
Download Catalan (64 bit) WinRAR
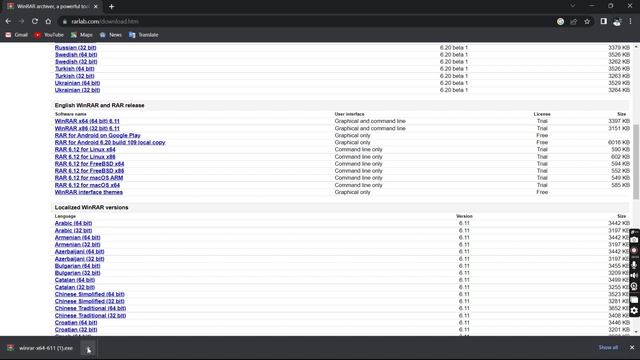[75, 280]
